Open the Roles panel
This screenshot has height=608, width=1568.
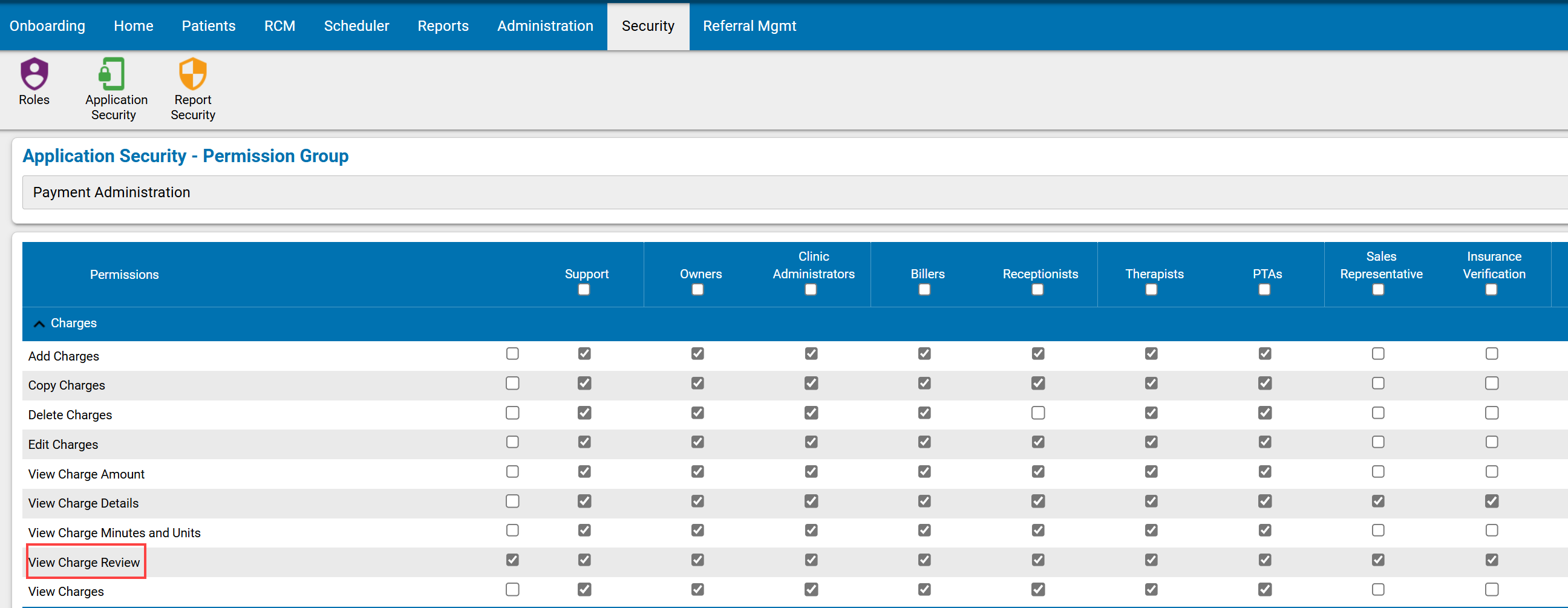point(34,85)
